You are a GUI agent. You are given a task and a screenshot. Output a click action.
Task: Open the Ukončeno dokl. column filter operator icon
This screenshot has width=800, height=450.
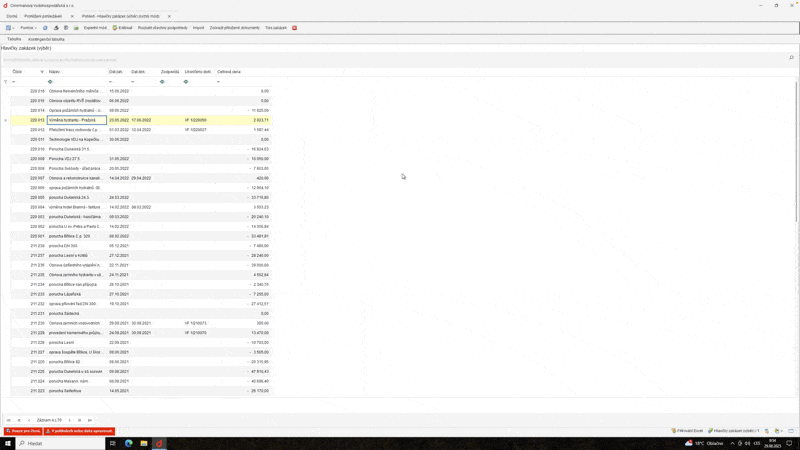tap(186, 82)
